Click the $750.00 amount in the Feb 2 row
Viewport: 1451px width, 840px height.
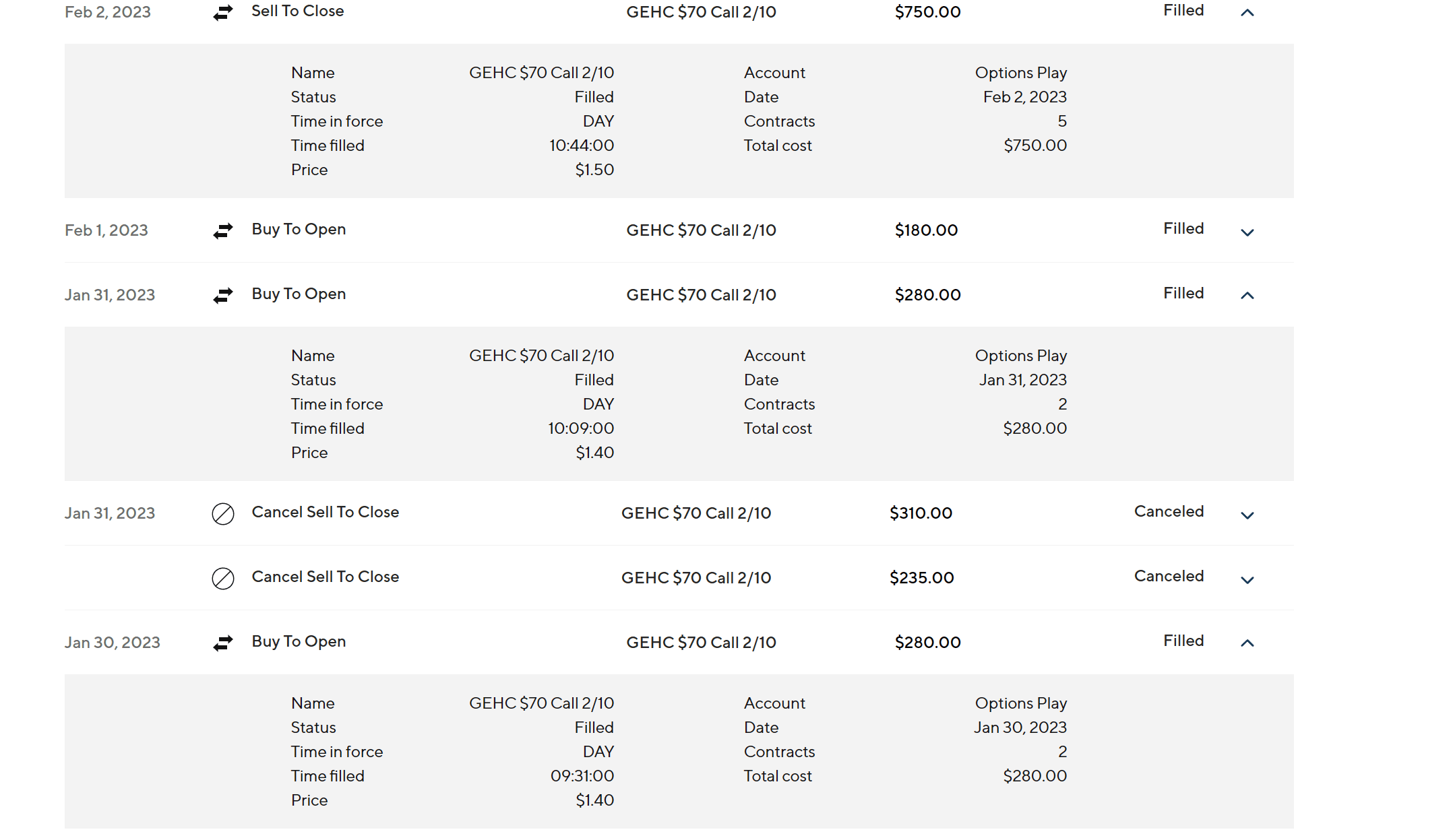[x=927, y=12]
